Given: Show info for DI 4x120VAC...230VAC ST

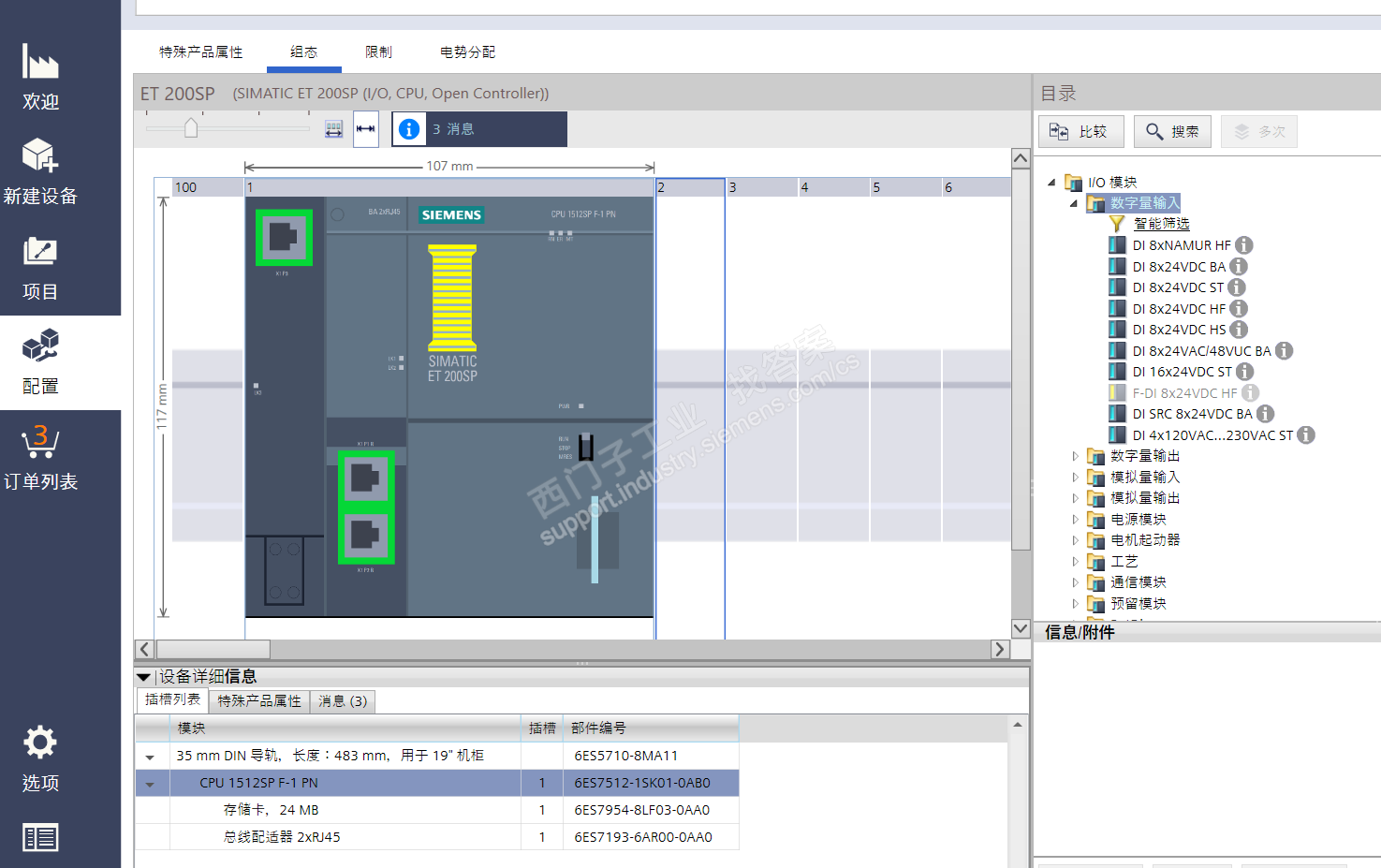Looking at the screenshot, I should click(x=1306, y=435).
